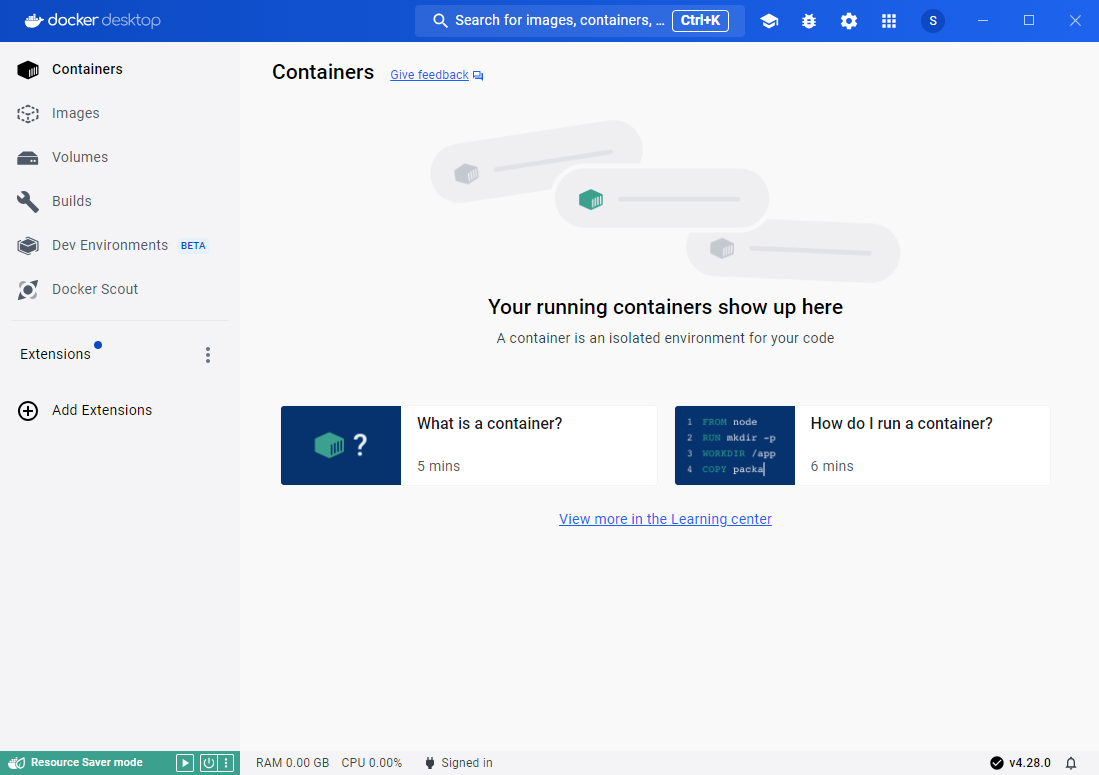This screenshot has height=775, width=1099.
Task: Maximize the Docker Desktop window
Action: [1029, 21]
